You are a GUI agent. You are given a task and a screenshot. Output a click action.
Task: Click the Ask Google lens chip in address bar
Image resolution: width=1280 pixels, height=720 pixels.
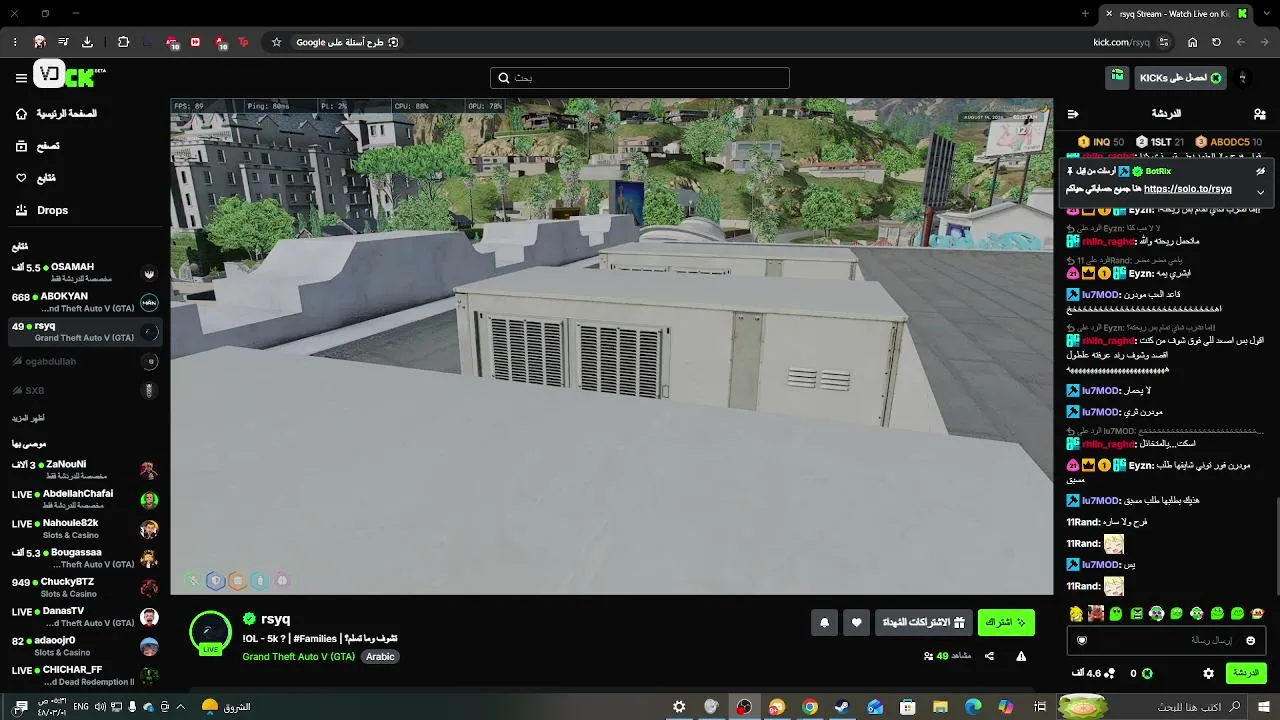point(347,42)
